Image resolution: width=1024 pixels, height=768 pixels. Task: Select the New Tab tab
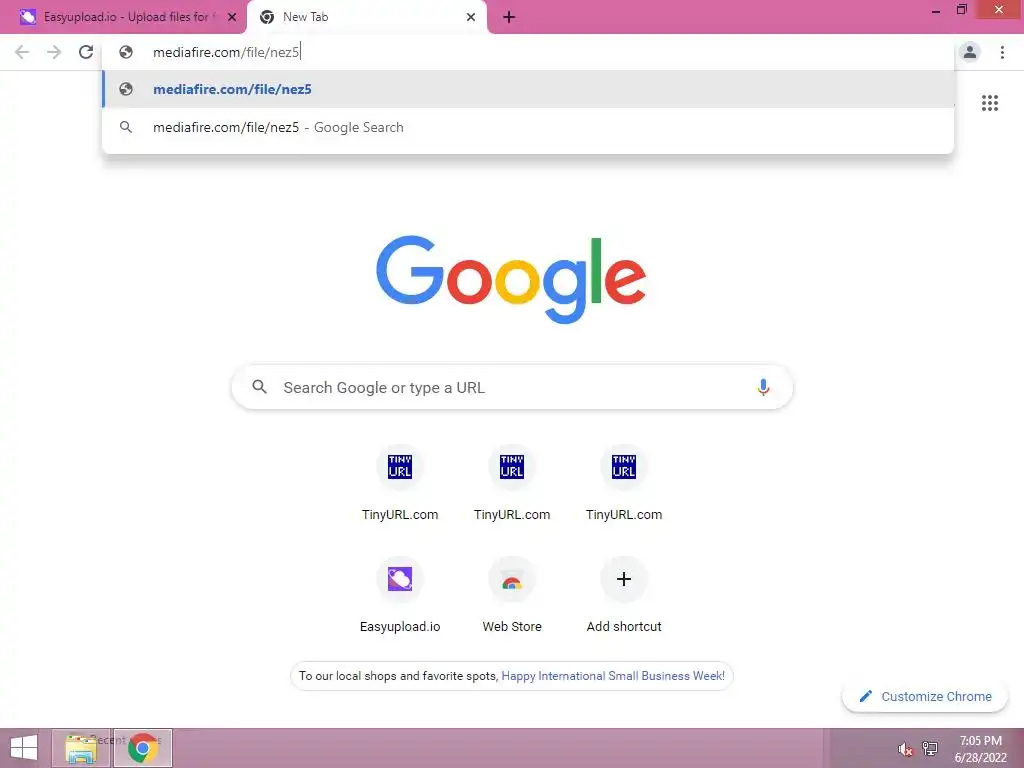[x=366, y=18]
